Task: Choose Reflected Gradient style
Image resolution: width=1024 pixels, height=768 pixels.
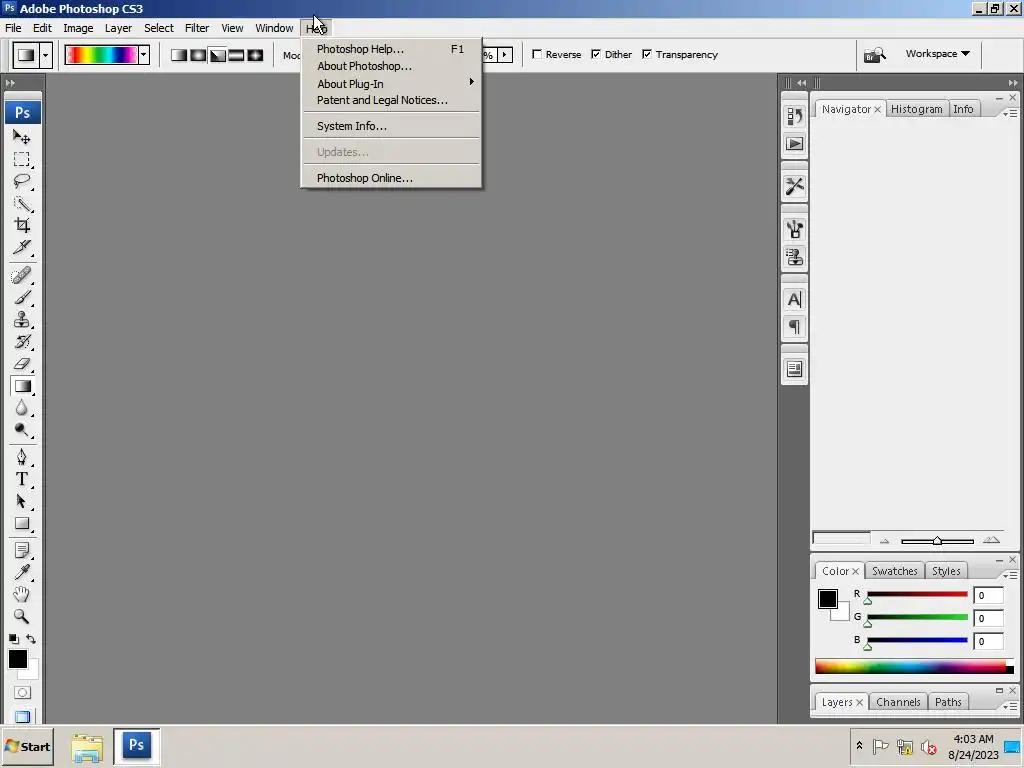Action: coord(236,55)
